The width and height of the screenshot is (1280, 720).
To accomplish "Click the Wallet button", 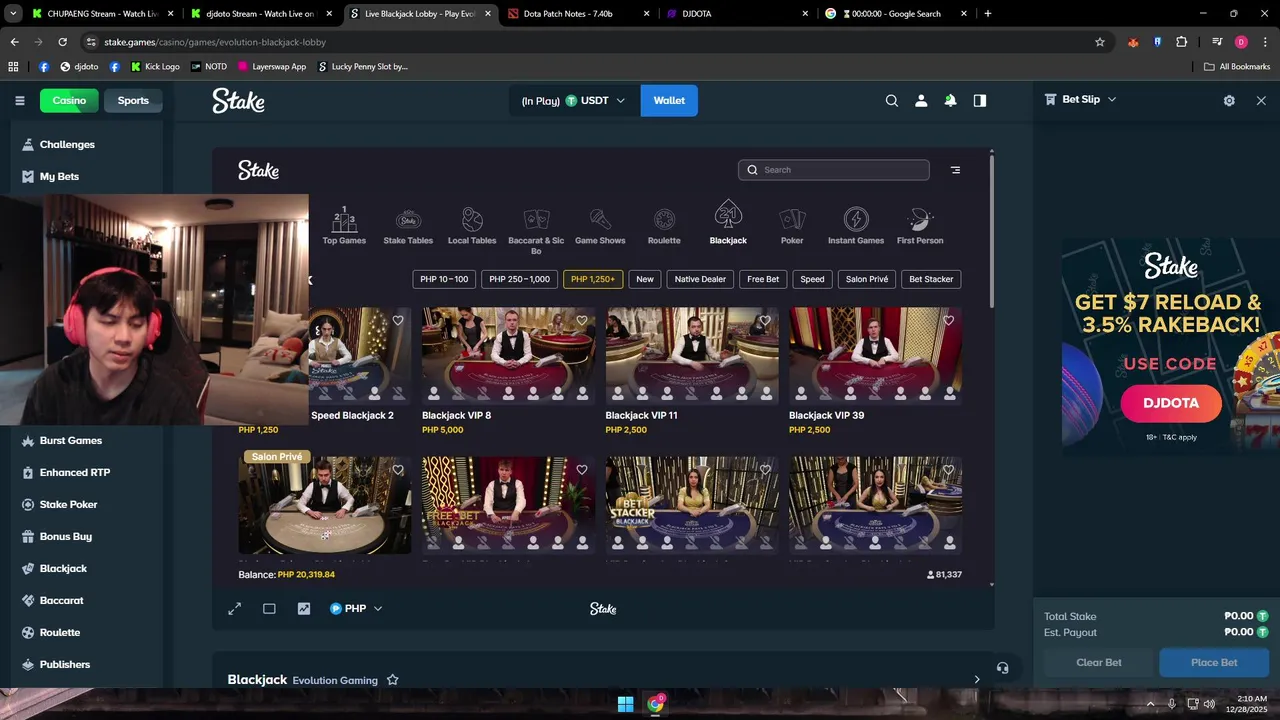I will [x=669, y=100].
